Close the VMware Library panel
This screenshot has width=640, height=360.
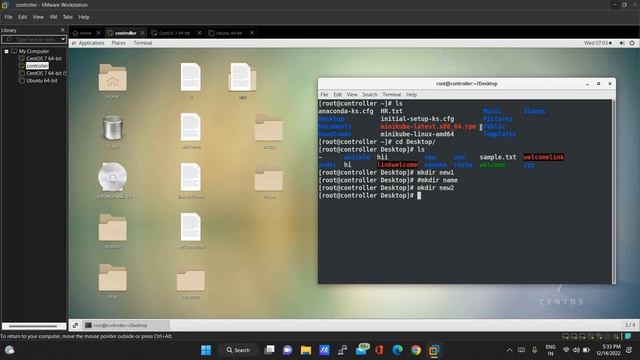[x=62, y=30]
